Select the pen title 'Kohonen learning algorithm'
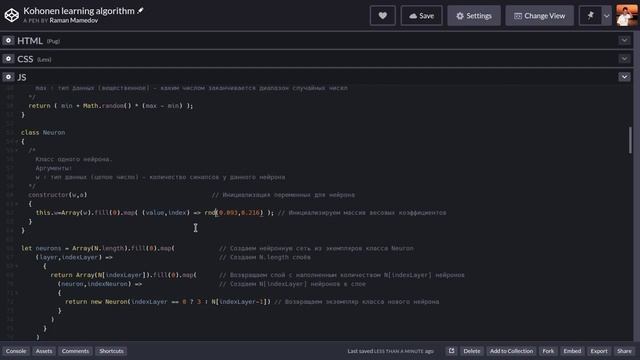 pos(79,11)
